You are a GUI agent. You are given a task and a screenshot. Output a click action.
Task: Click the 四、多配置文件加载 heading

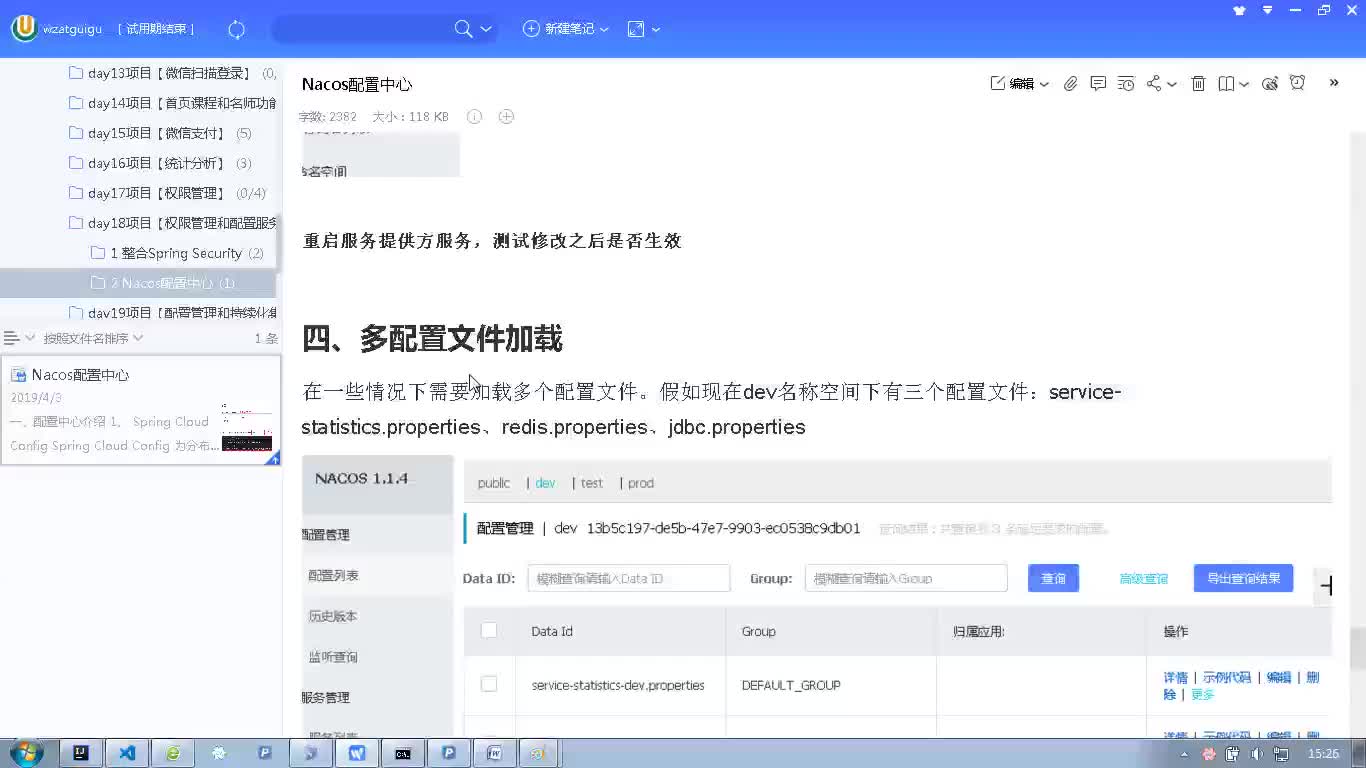pyautogui.click(x=432, y=339)
